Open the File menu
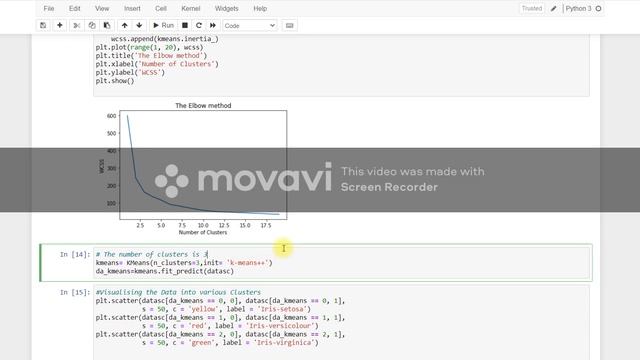The width and height of the screenshot is (640, 360). click(x=49, y=8)
